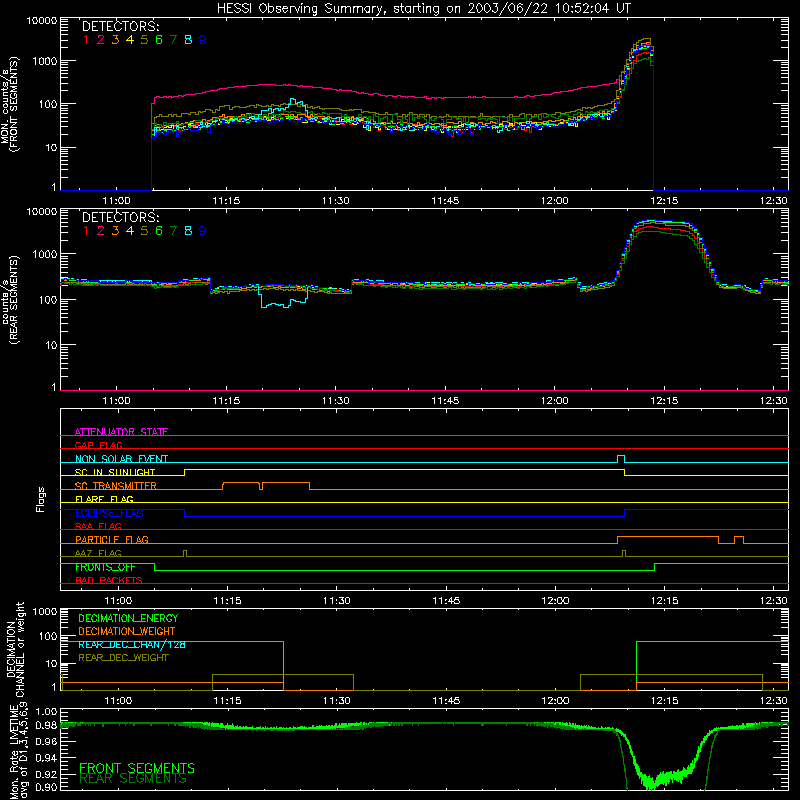
Task: Click the 1.00 livetime y-axis label
Action: tap(46, 711)
